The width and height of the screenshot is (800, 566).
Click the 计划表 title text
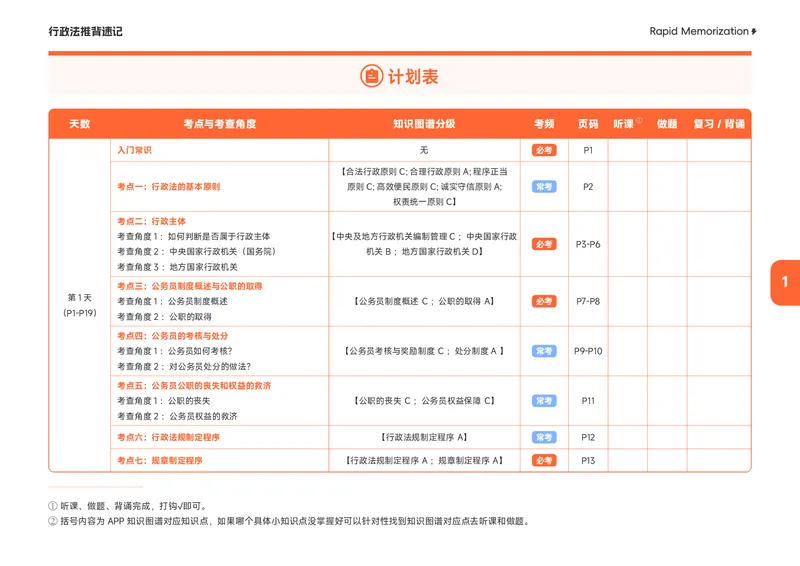[x=413, y=77]
